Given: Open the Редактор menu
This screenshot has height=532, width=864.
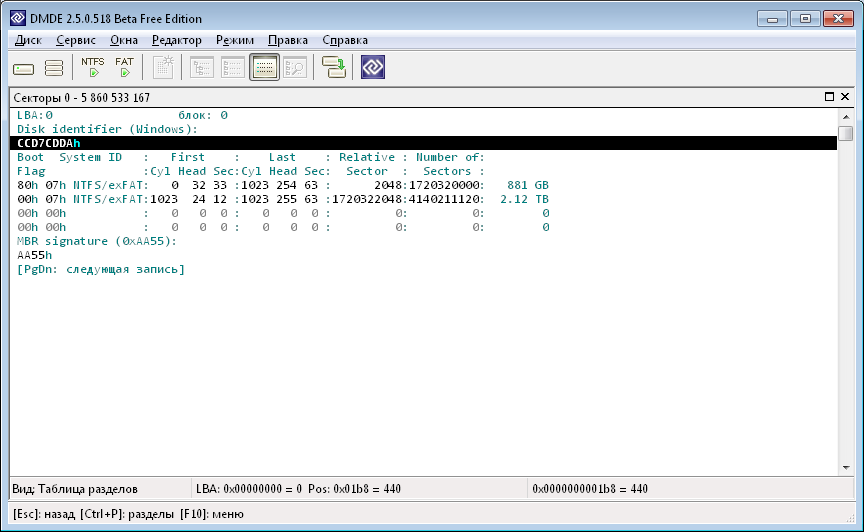Looking at the screenshot, I should [177, 40].
